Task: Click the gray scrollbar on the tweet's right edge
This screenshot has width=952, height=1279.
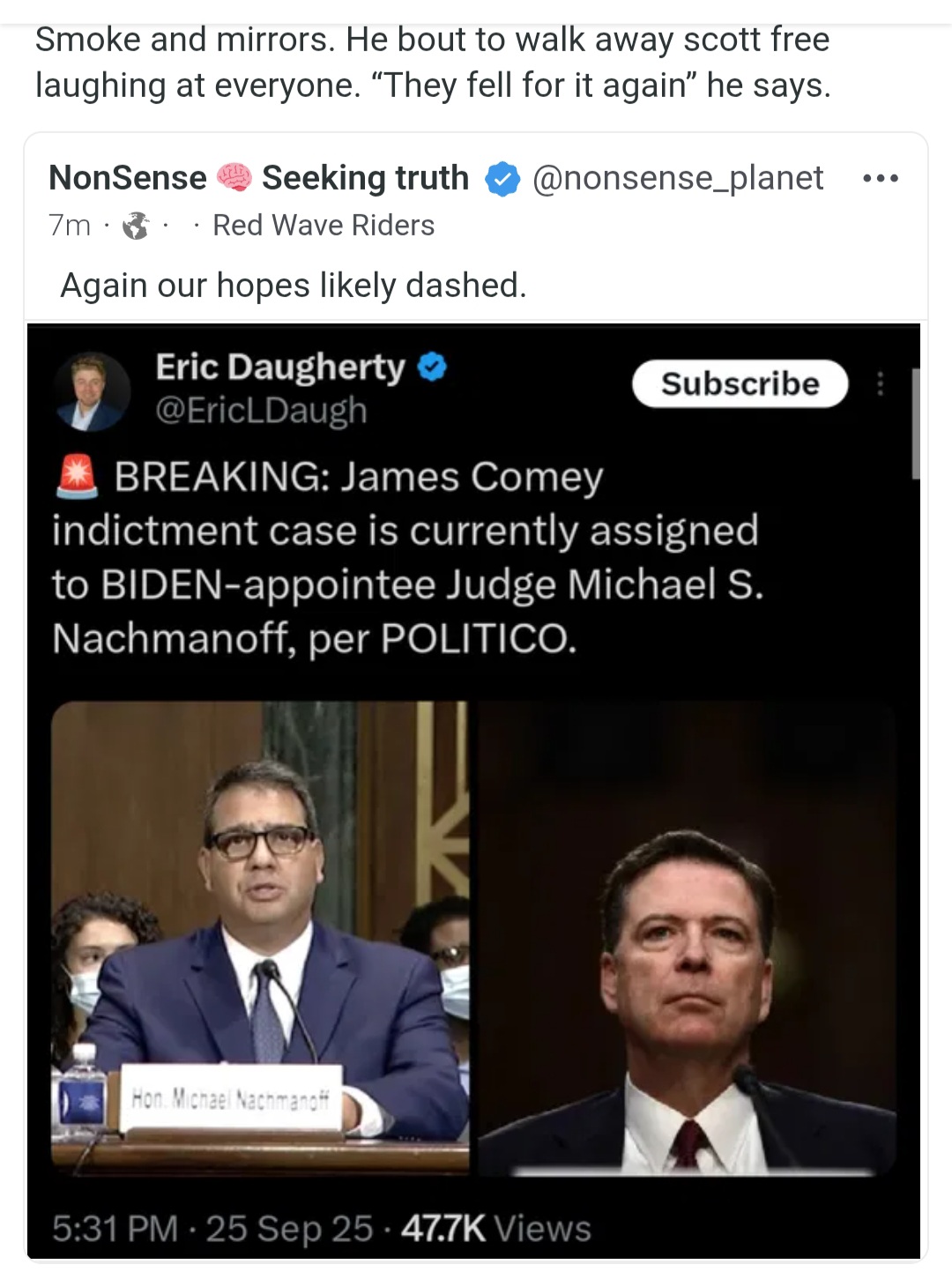Action: (916, 423)
